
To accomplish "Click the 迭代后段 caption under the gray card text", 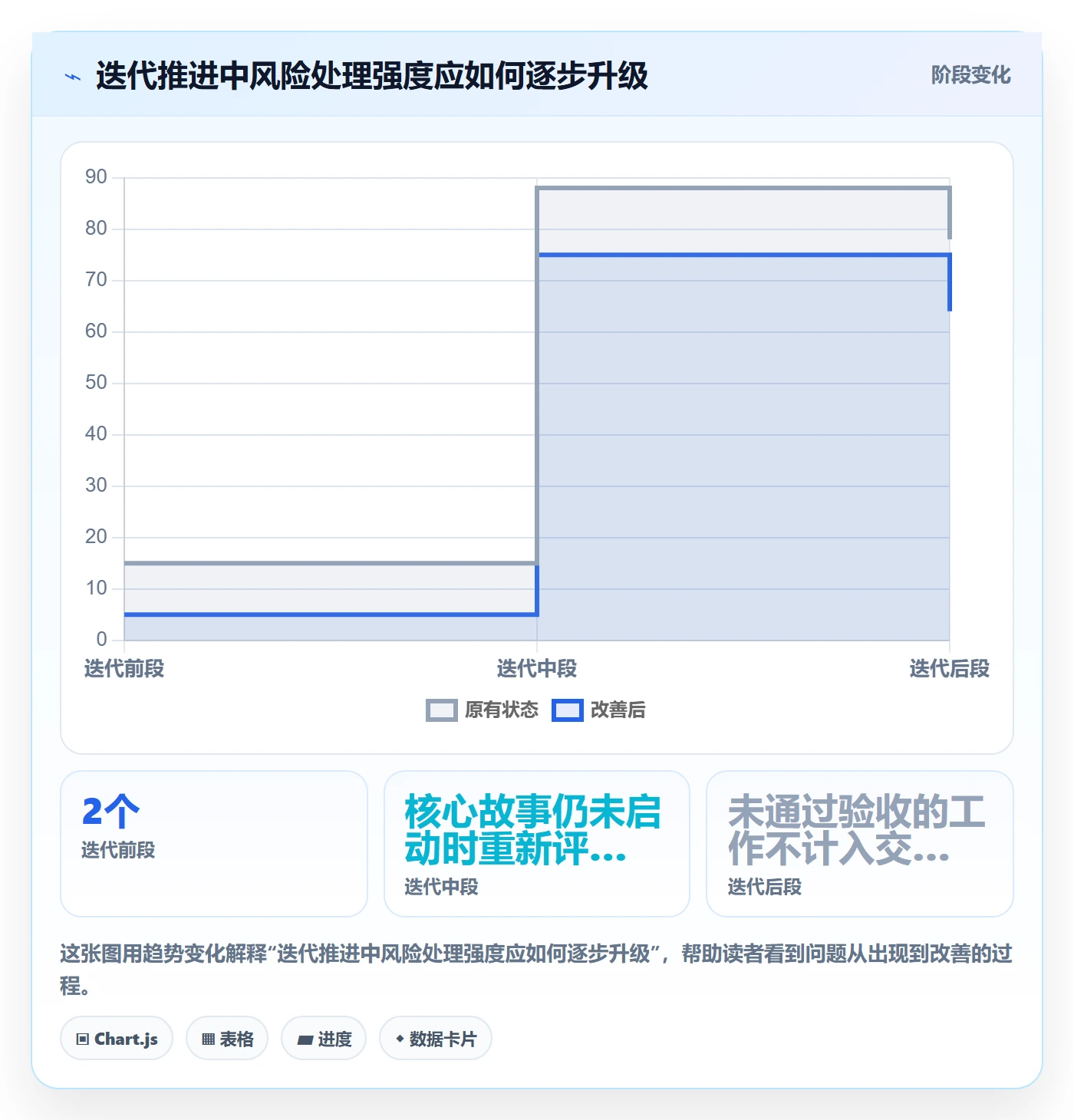I will (x=765, y=887).
